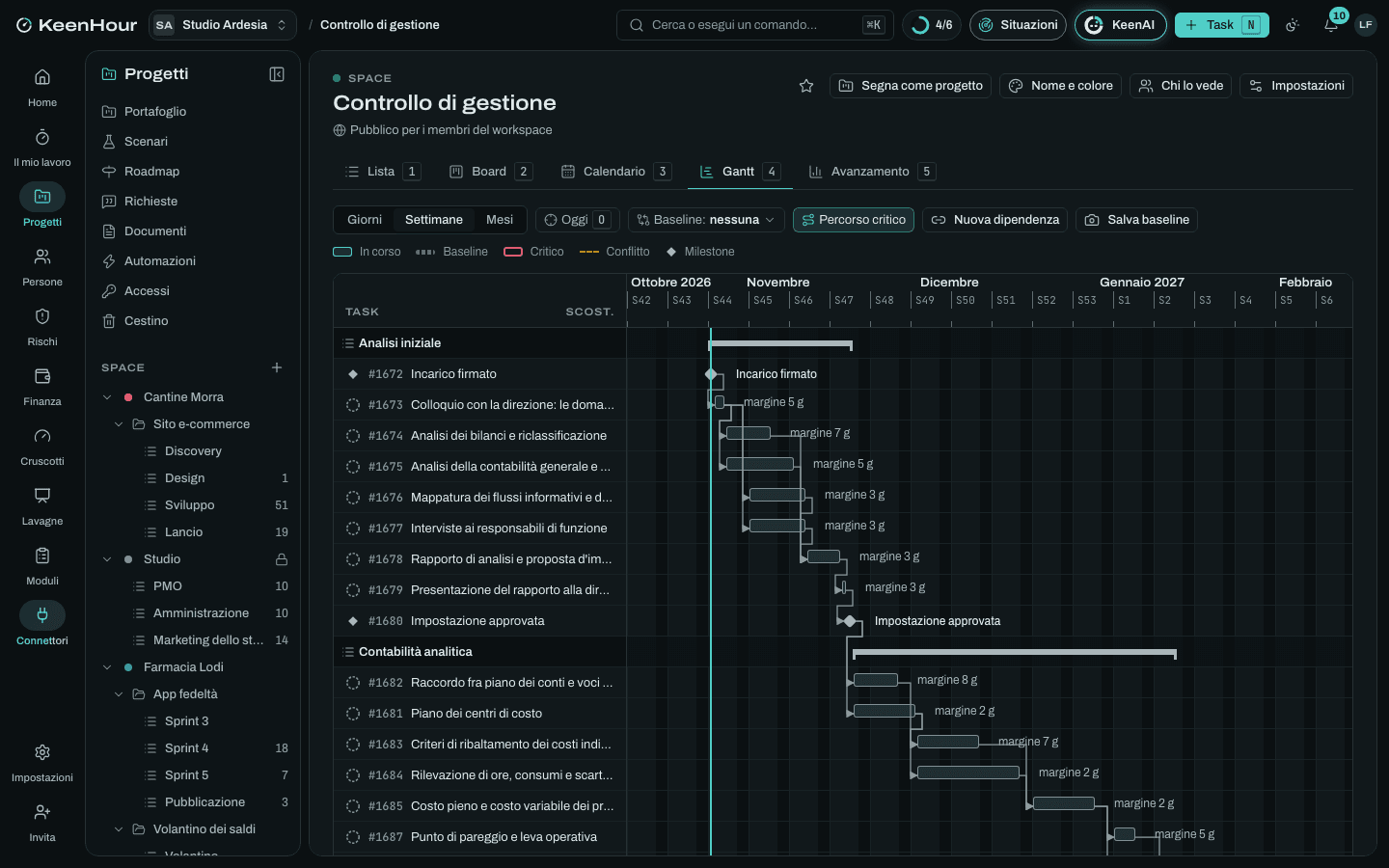Toggle status circle of task #1674
1389x868 pixels.
pos(353,436)
